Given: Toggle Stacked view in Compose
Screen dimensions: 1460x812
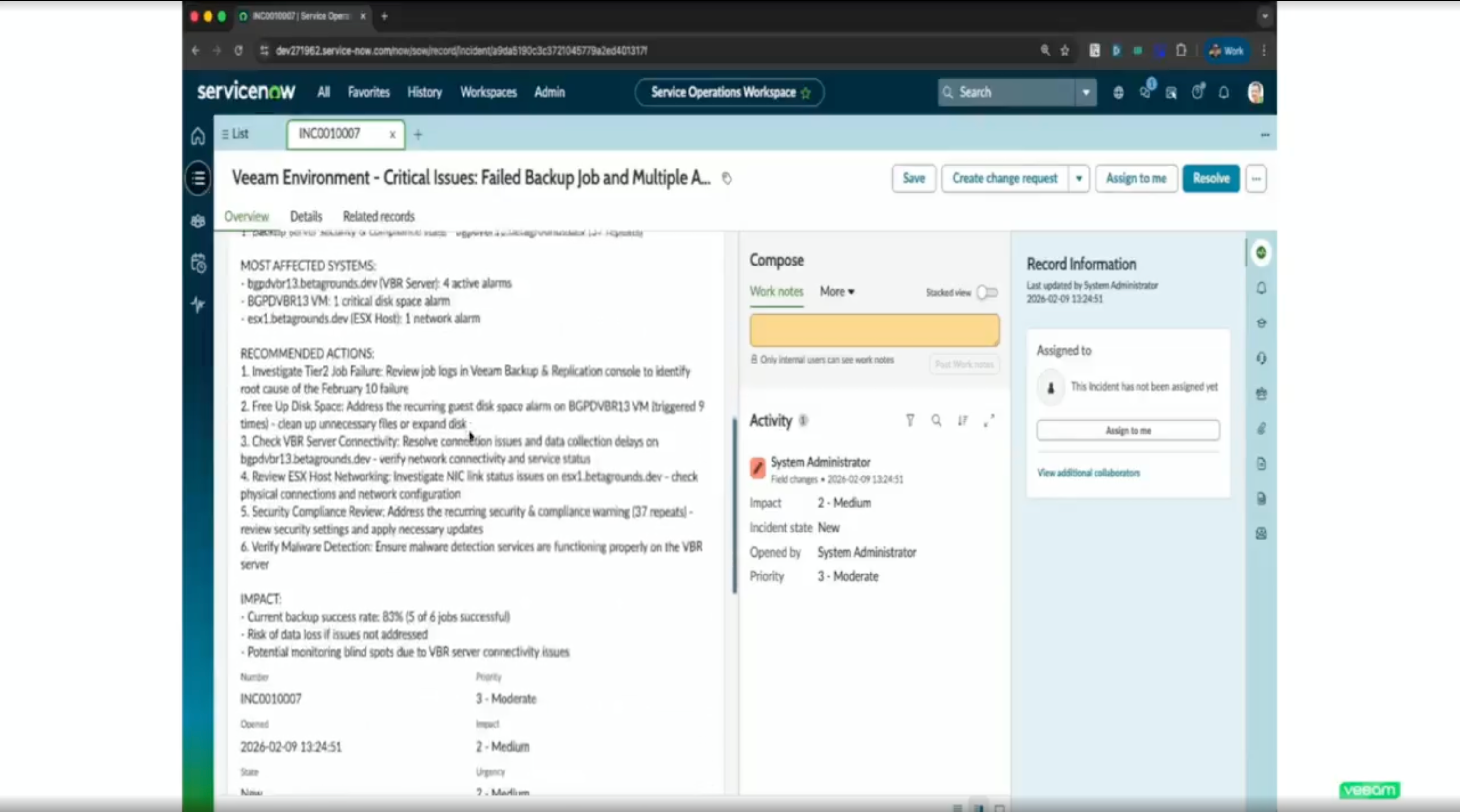Looking at the screenshot, I should 987,293.
